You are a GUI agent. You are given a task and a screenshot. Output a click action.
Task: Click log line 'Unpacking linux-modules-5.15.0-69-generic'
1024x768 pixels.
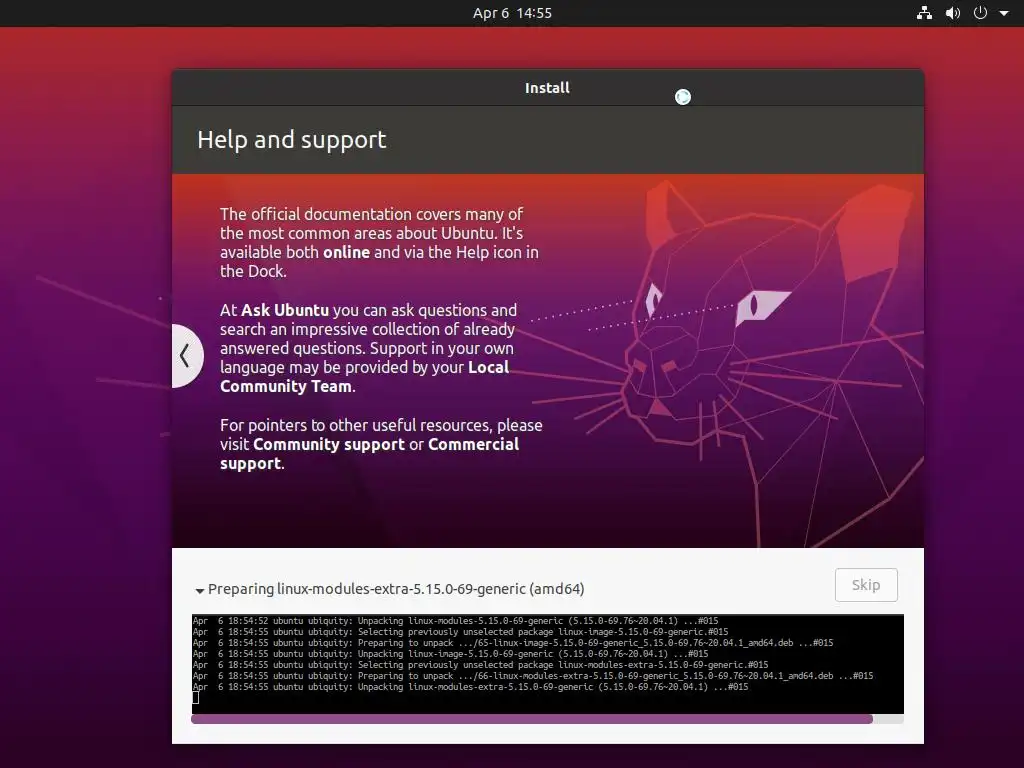(455, 621)
